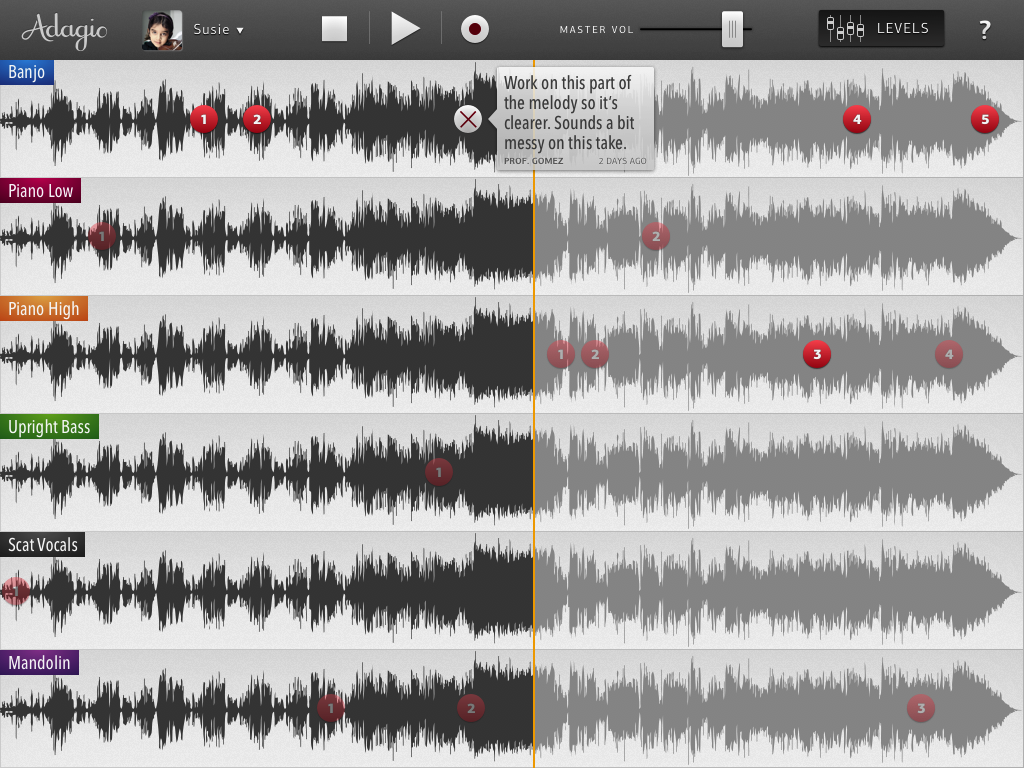Open help with the question mark icon
The height and width of the screenshot is (768, 1024).
coord(985,29)
